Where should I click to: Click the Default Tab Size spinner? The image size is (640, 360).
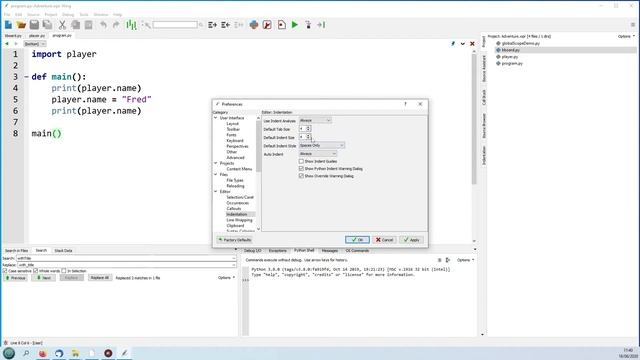tap(305, 129)
